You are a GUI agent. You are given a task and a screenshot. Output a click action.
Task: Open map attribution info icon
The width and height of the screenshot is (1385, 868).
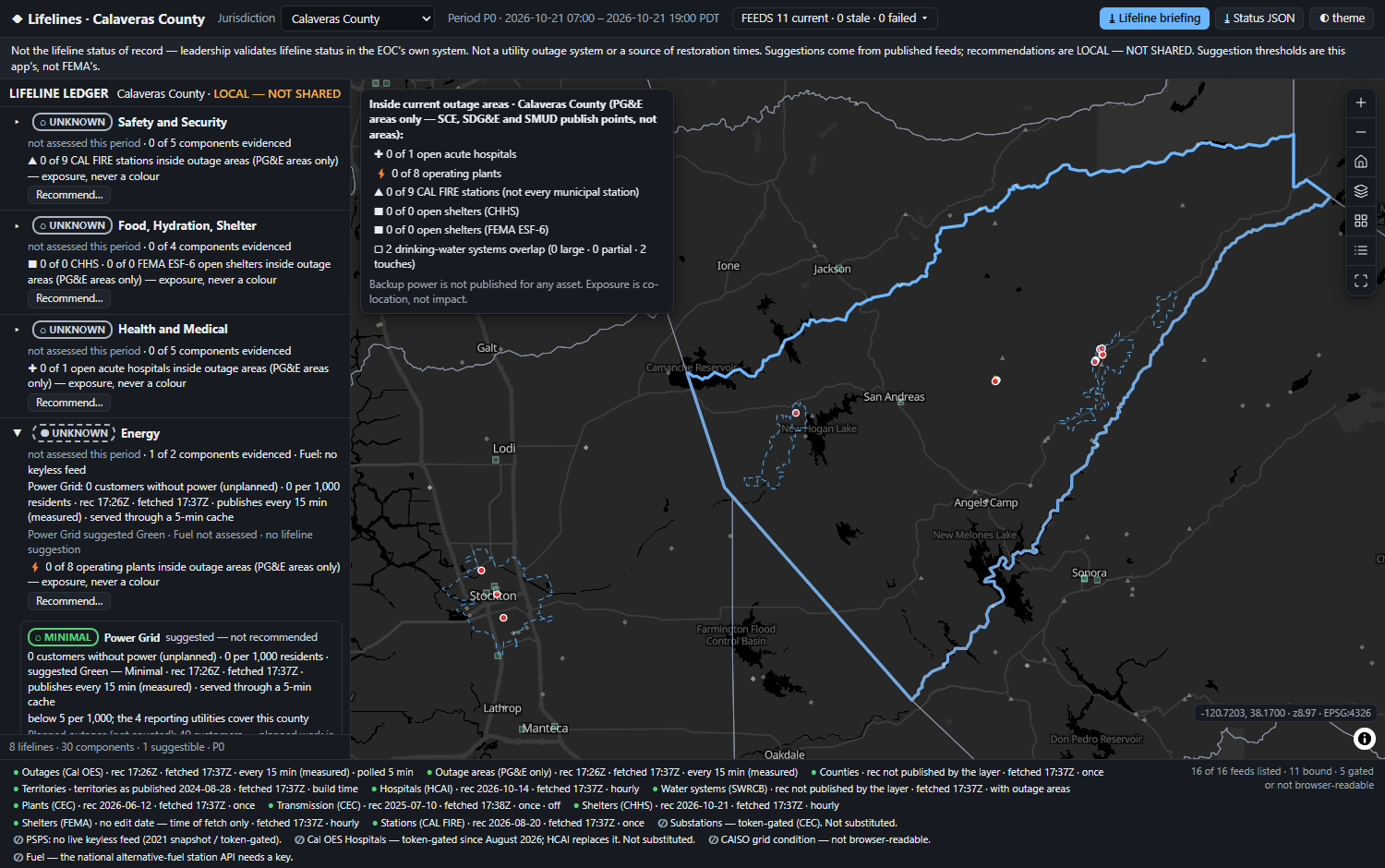tap(1364, 738)
